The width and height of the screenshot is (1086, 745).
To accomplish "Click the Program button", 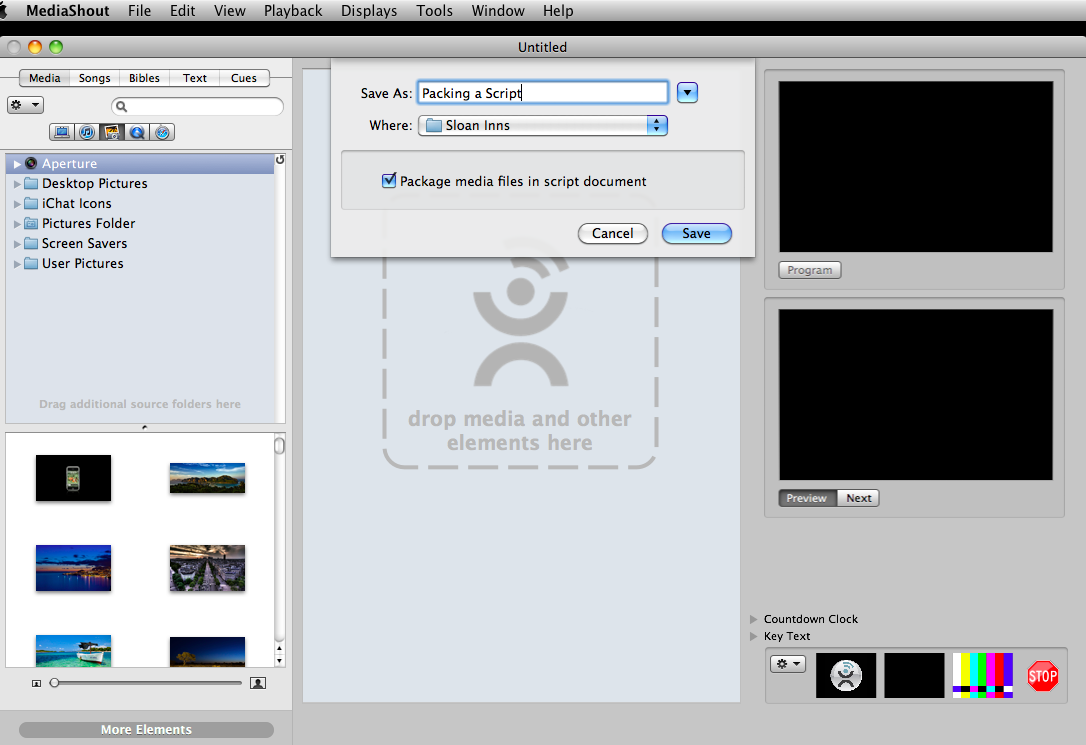I will [810, 270].
